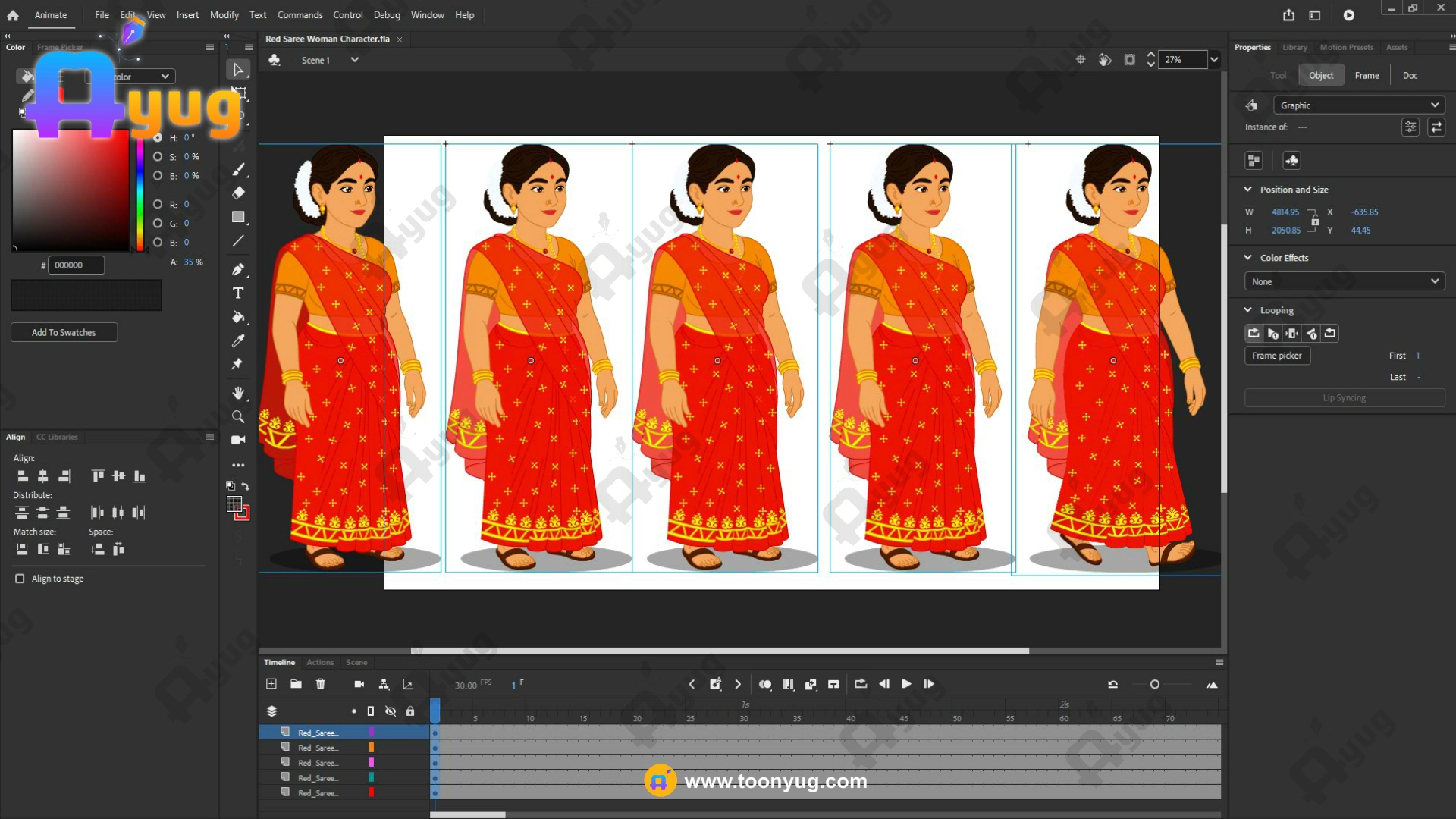This screenshot has width=1456, height=819.
Task: Select the Paint Bucket tool
Action: pyautogui.click(x=238, y=317)
